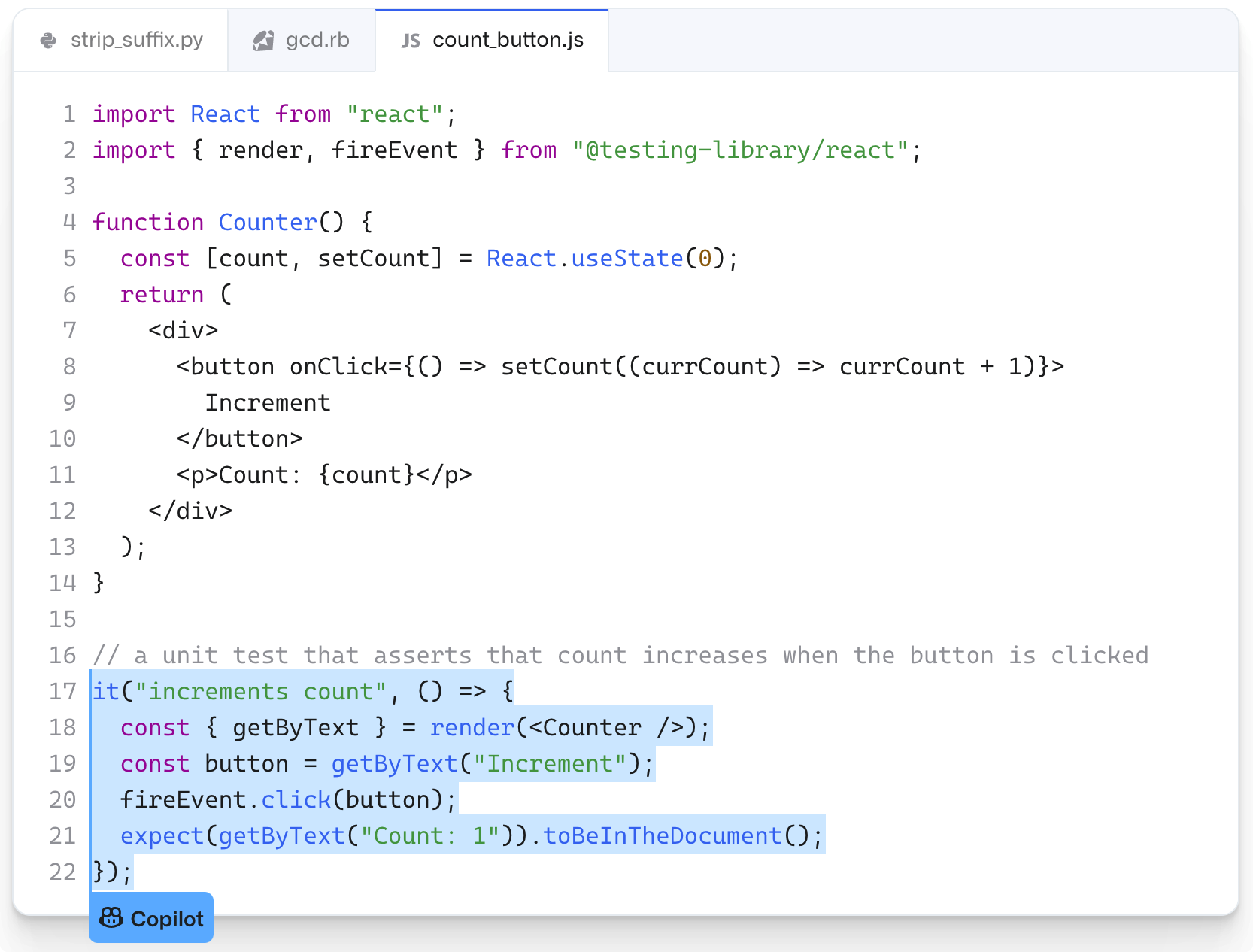
Task: Click the Increment button text on line 9
Action: click(268, 402)
